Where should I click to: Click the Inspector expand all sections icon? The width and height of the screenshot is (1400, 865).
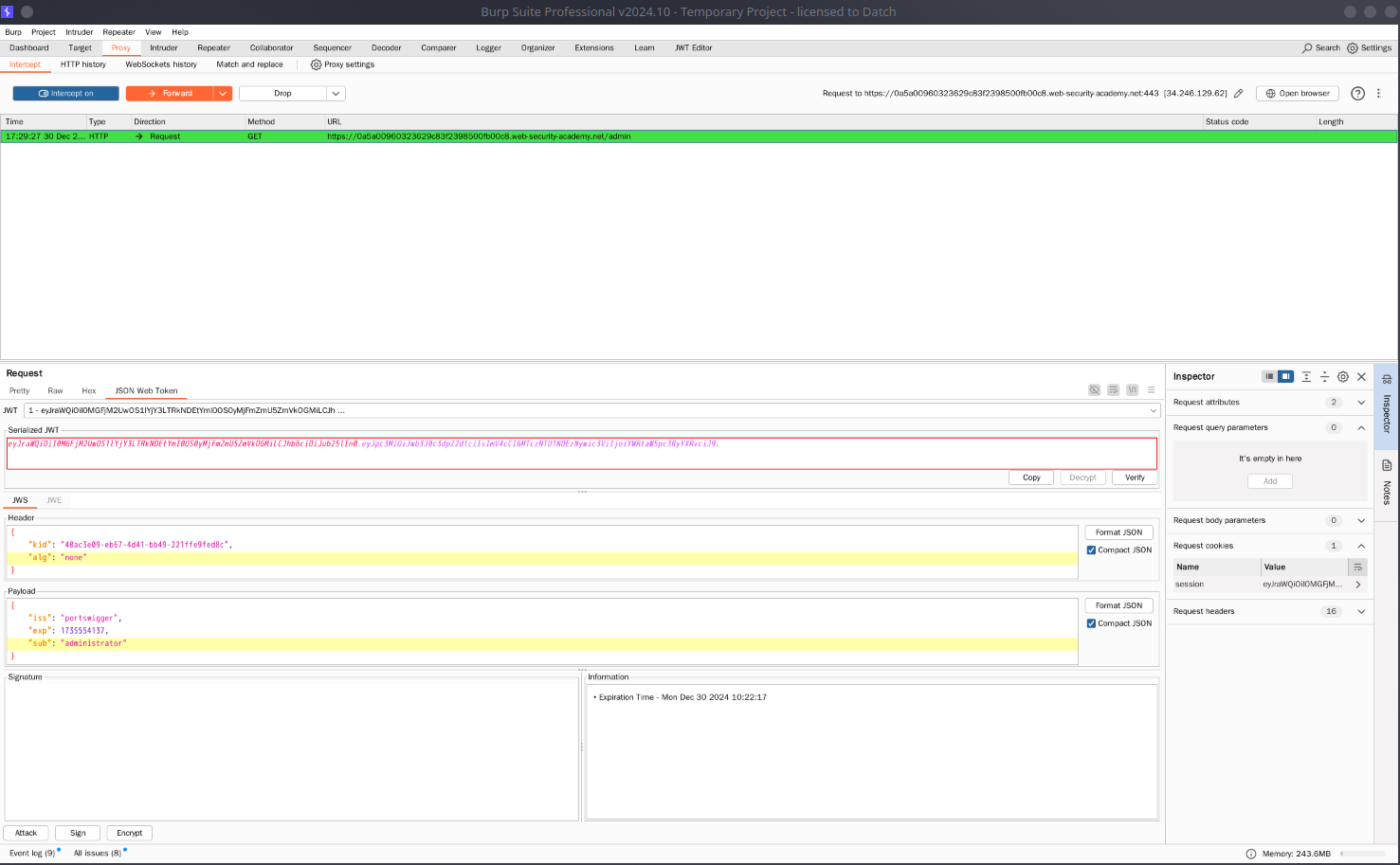(1306, 376)
